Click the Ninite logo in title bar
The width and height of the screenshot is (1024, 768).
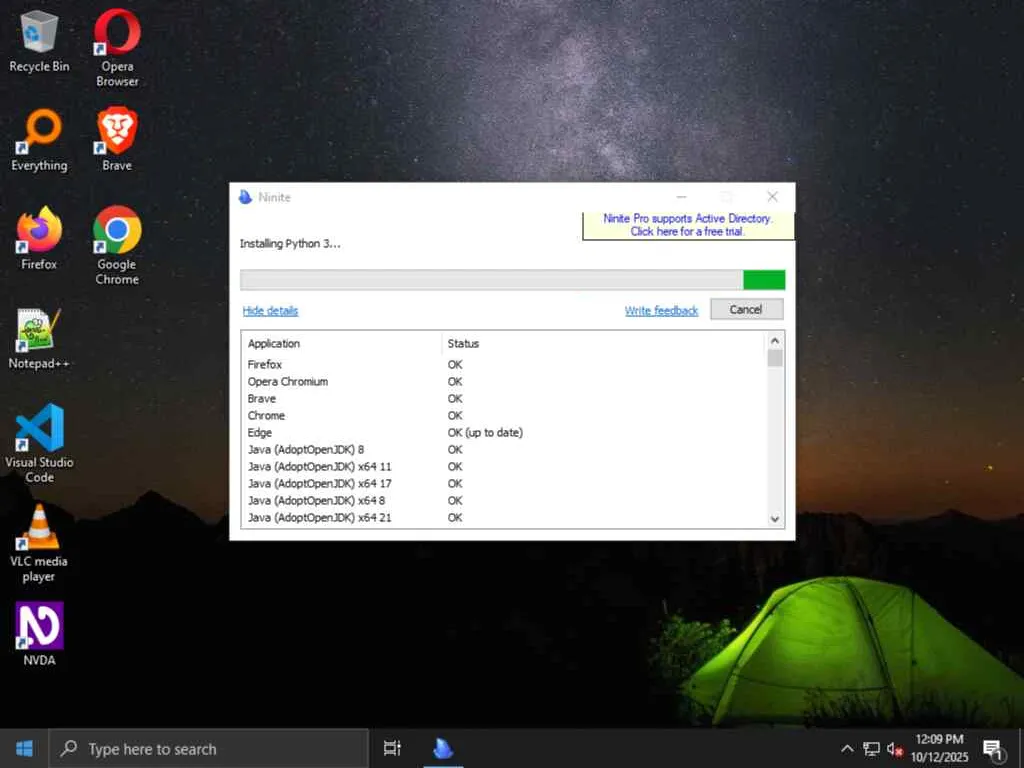pos(246,197)
